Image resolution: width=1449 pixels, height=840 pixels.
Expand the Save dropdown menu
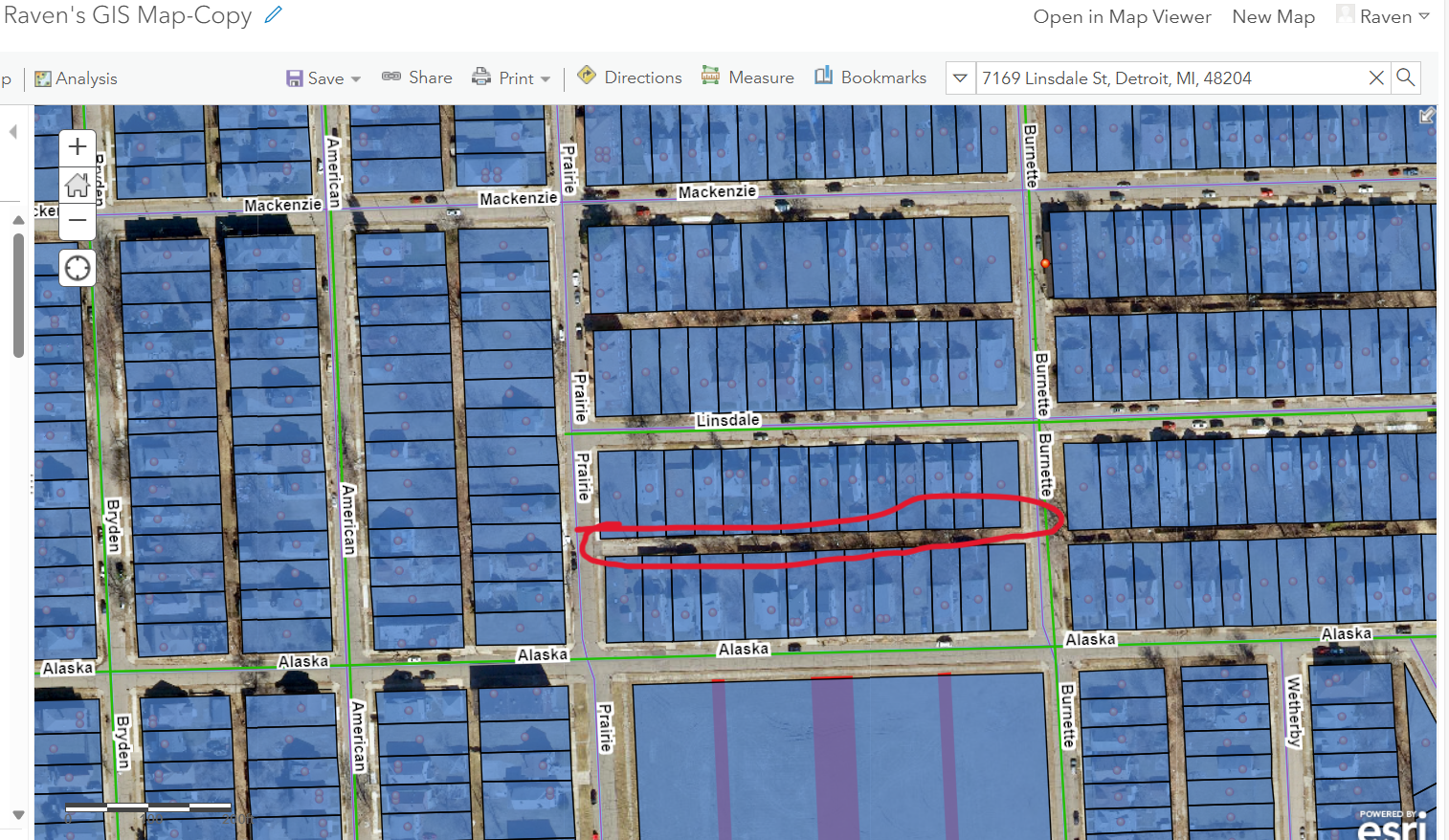pos(356,79)
